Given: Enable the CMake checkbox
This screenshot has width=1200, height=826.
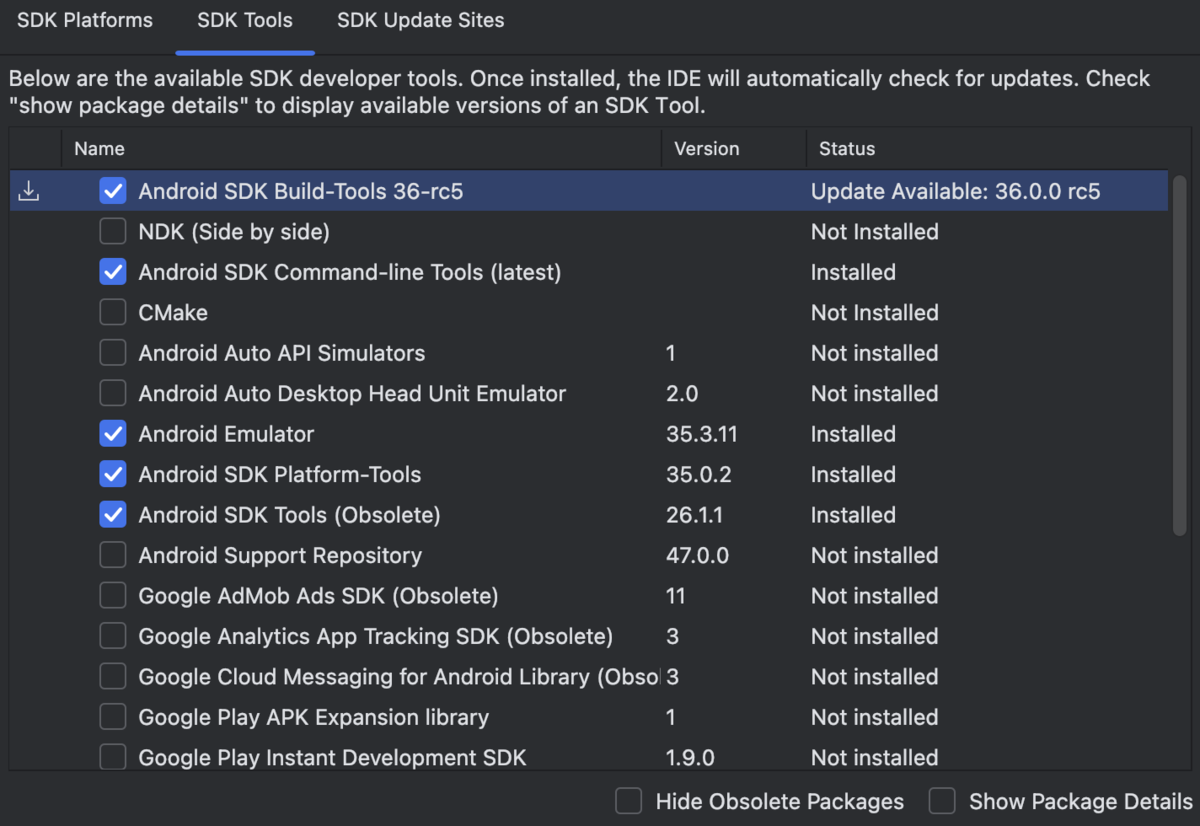Looking at the screenshot, I should click(x=113, y=313).
